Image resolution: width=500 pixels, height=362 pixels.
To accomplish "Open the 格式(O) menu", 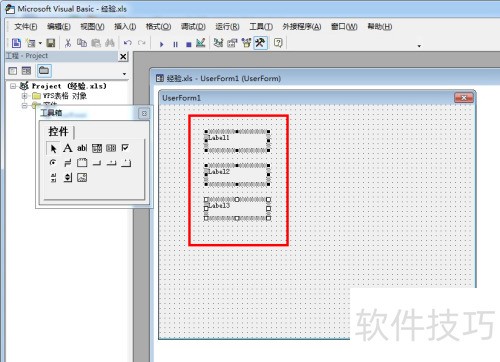I will click(158, 27).
